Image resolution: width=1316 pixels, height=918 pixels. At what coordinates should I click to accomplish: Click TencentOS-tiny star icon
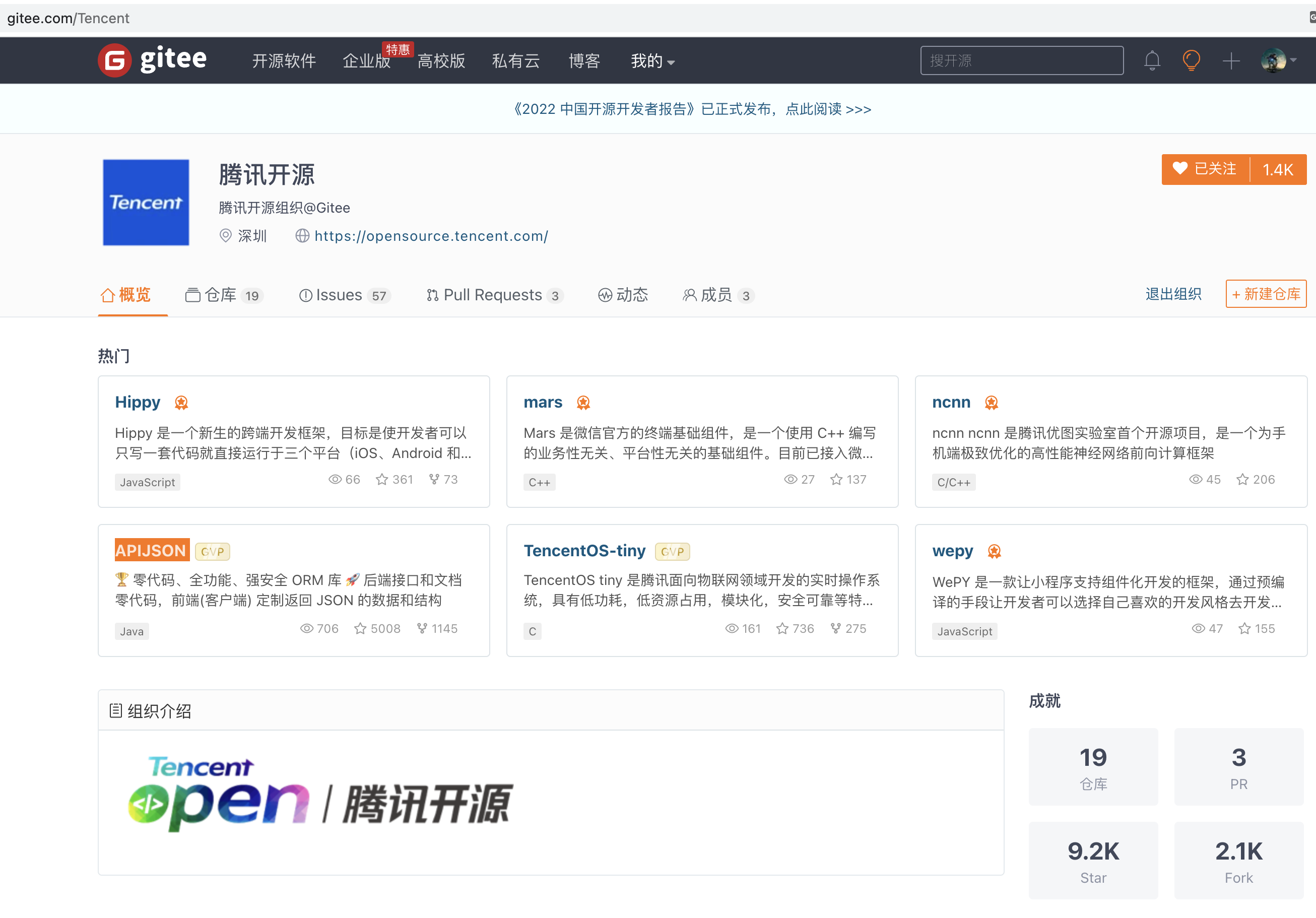782,629
